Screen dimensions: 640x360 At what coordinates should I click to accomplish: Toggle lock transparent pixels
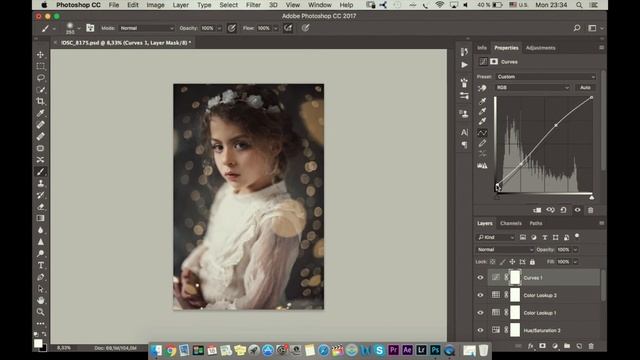tap(493, 262)
